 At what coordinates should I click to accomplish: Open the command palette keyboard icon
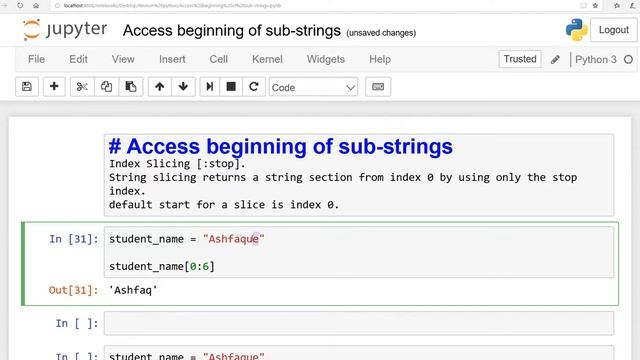(378, 87)
